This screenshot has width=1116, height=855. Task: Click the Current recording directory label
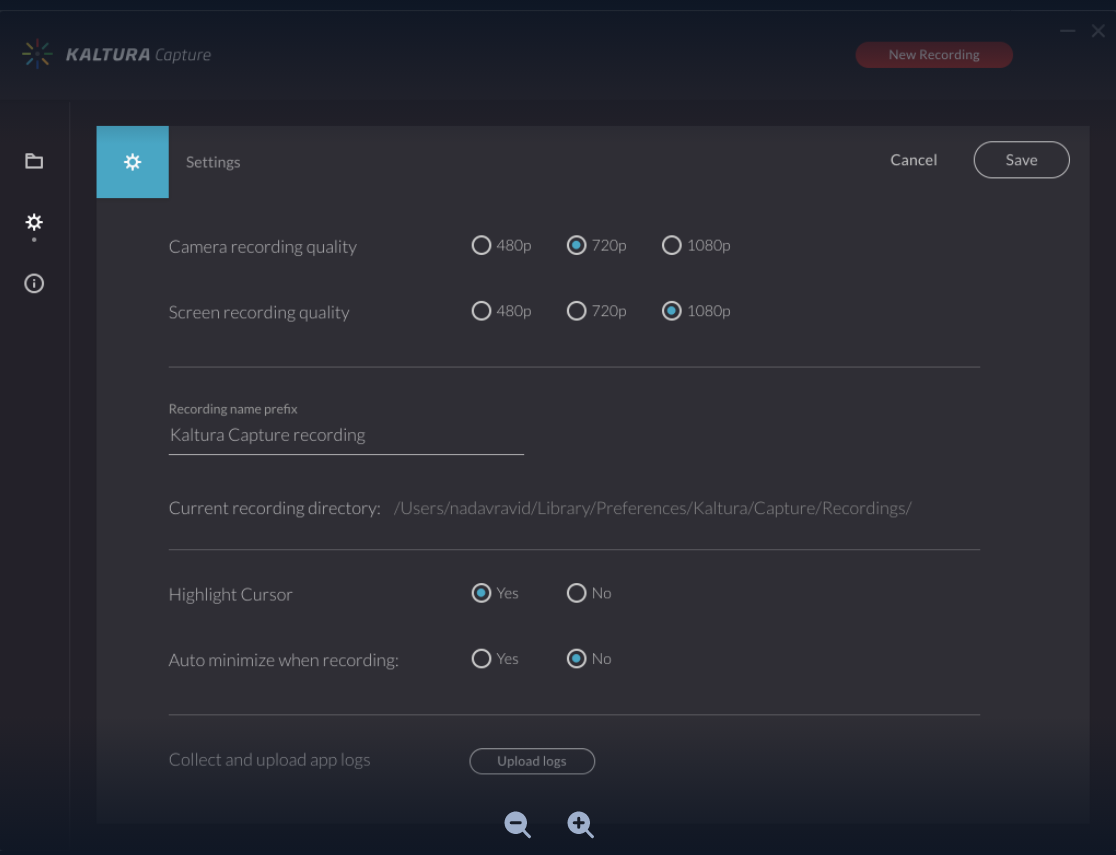coord(275,508)
